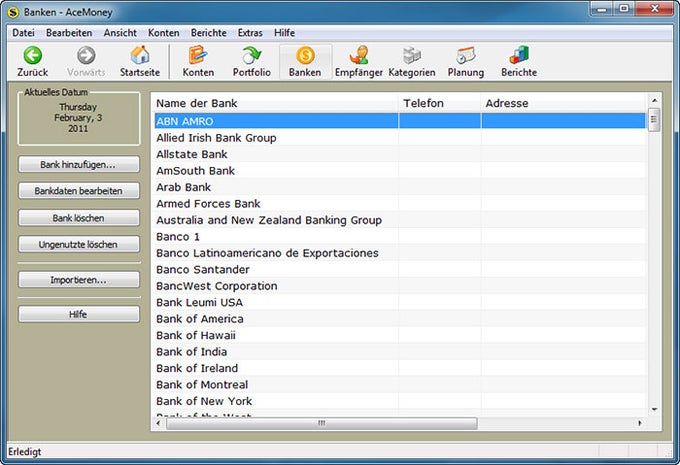The width and height of the screenshot is (680, 465).
Task: Open the Konten accounts icon
Action: coord(198,56)
